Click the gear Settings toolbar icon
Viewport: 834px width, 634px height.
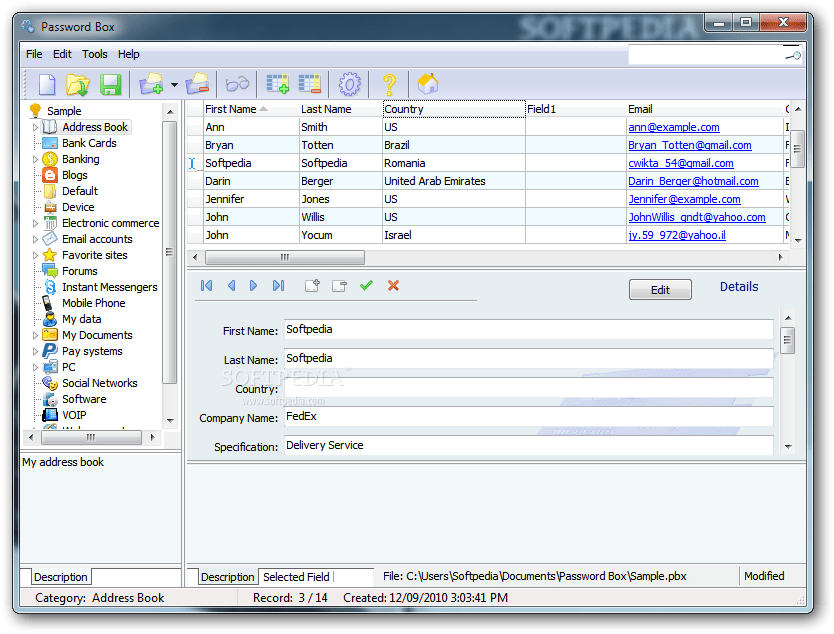click(349, 84)
